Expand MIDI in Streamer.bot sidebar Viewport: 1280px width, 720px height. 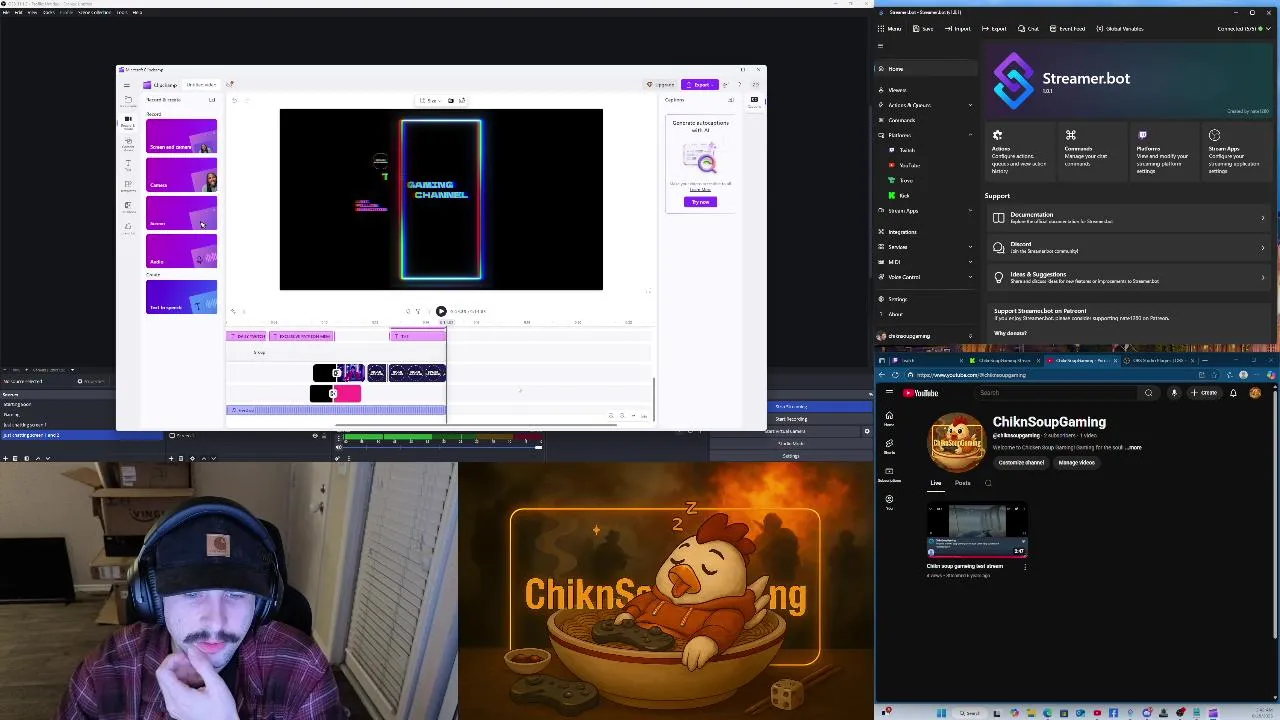click(924, 262)
